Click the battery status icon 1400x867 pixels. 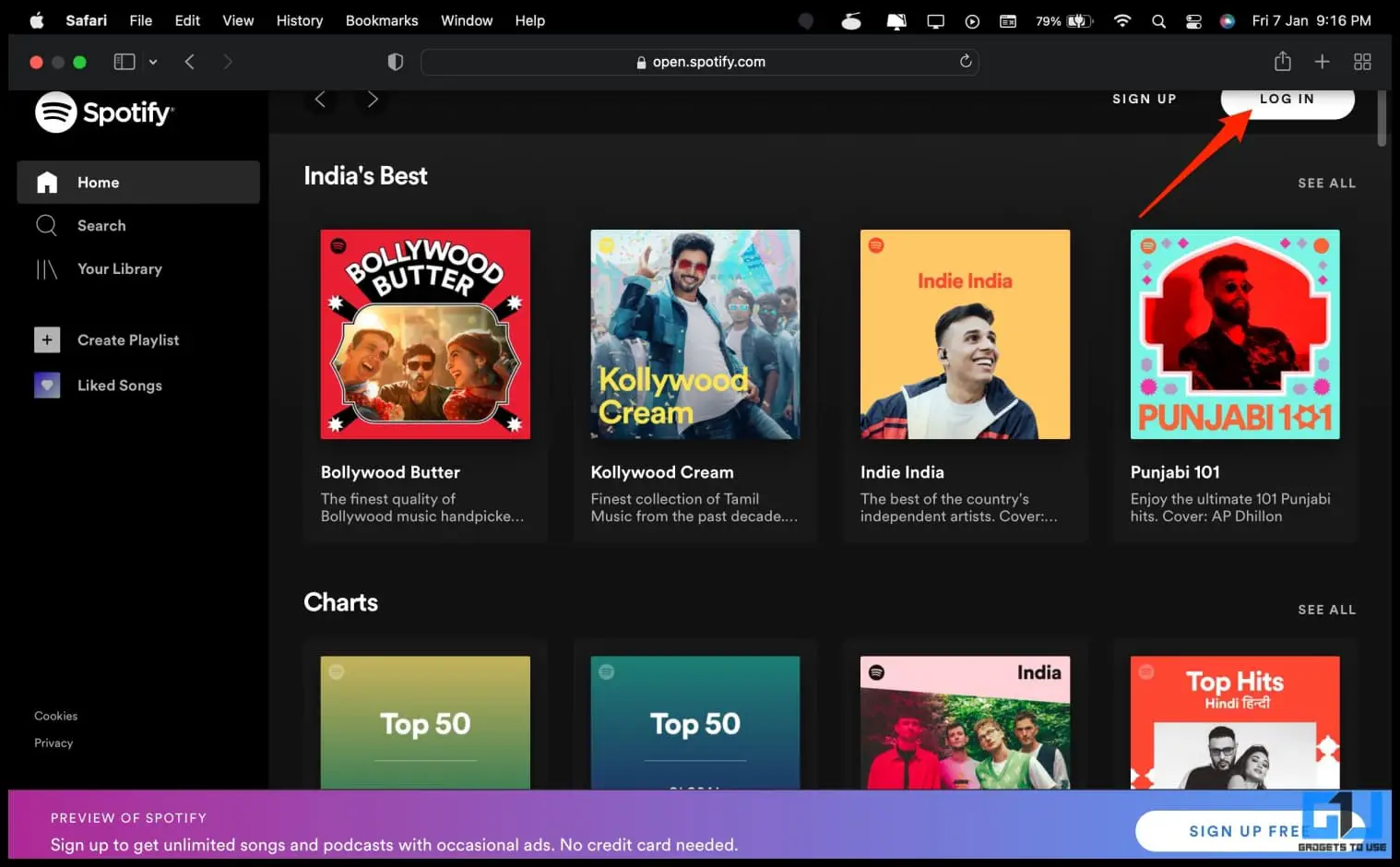pyautogui.click(x=1080, y=20)
